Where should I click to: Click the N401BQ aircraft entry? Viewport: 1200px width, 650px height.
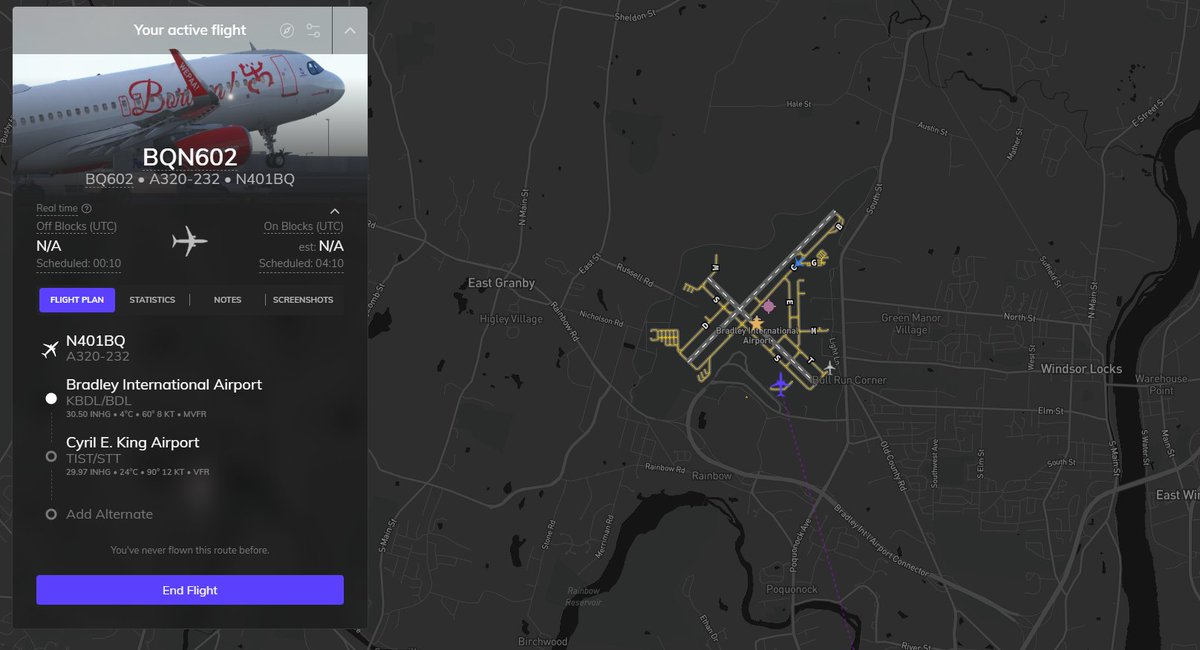96,341
